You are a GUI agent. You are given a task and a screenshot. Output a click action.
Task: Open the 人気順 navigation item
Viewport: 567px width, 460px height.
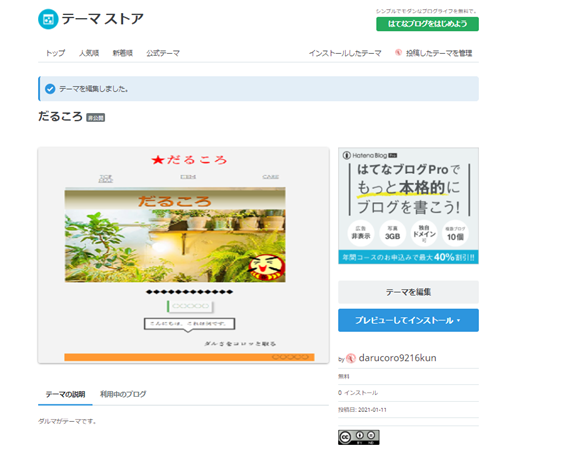pos(89,53)
